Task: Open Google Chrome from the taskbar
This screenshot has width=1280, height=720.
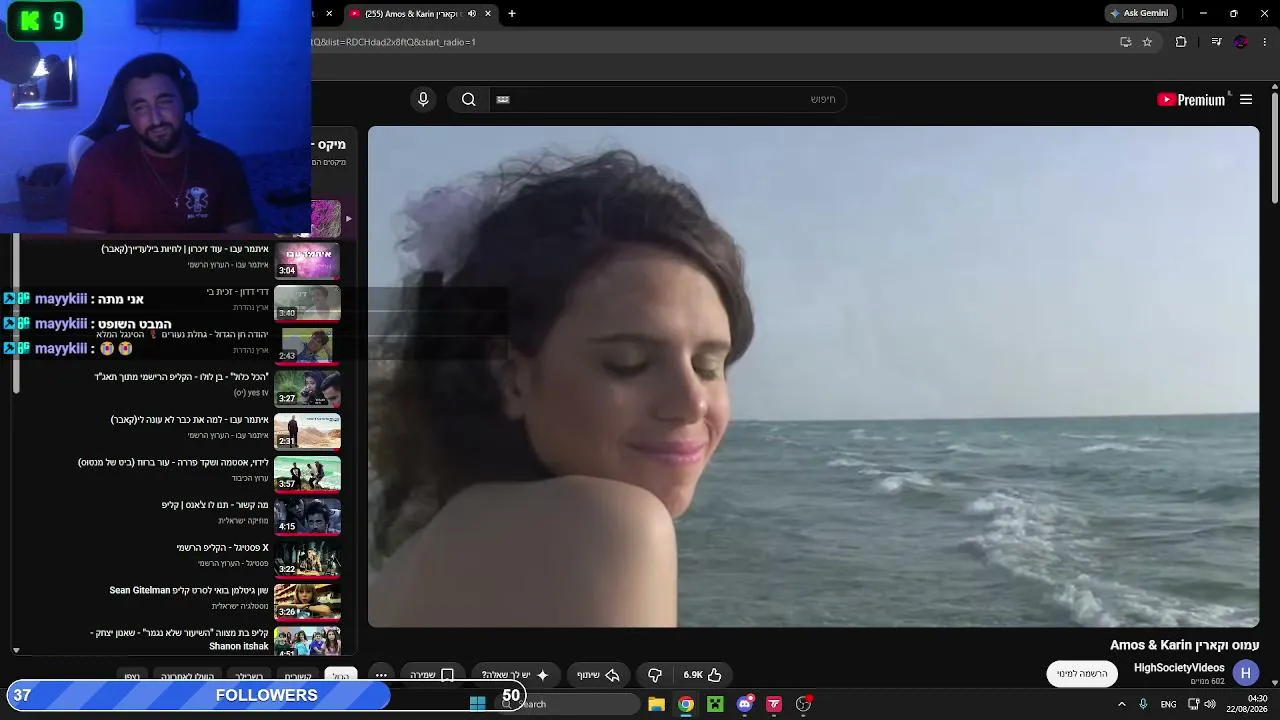Action: pos(686,704)
